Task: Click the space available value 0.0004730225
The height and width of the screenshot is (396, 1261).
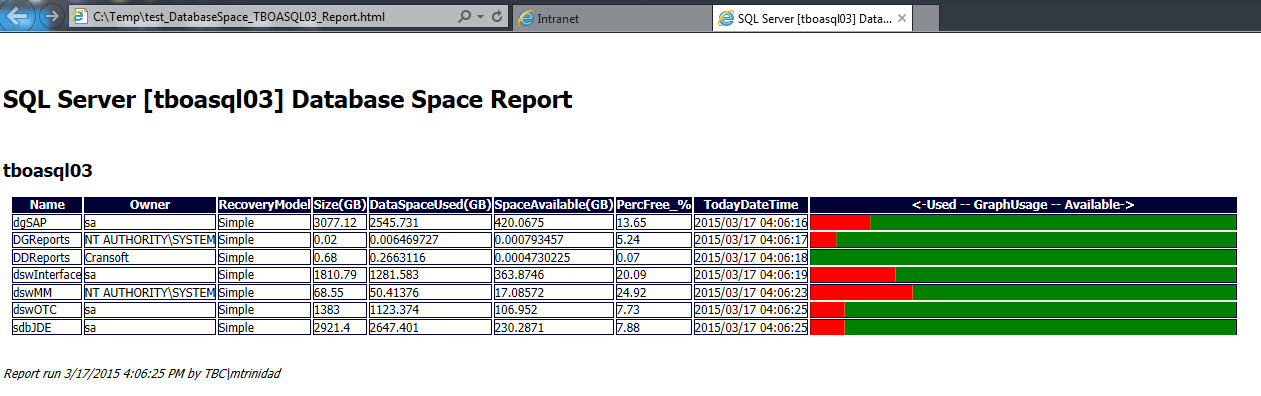Action: coord(553,257)
